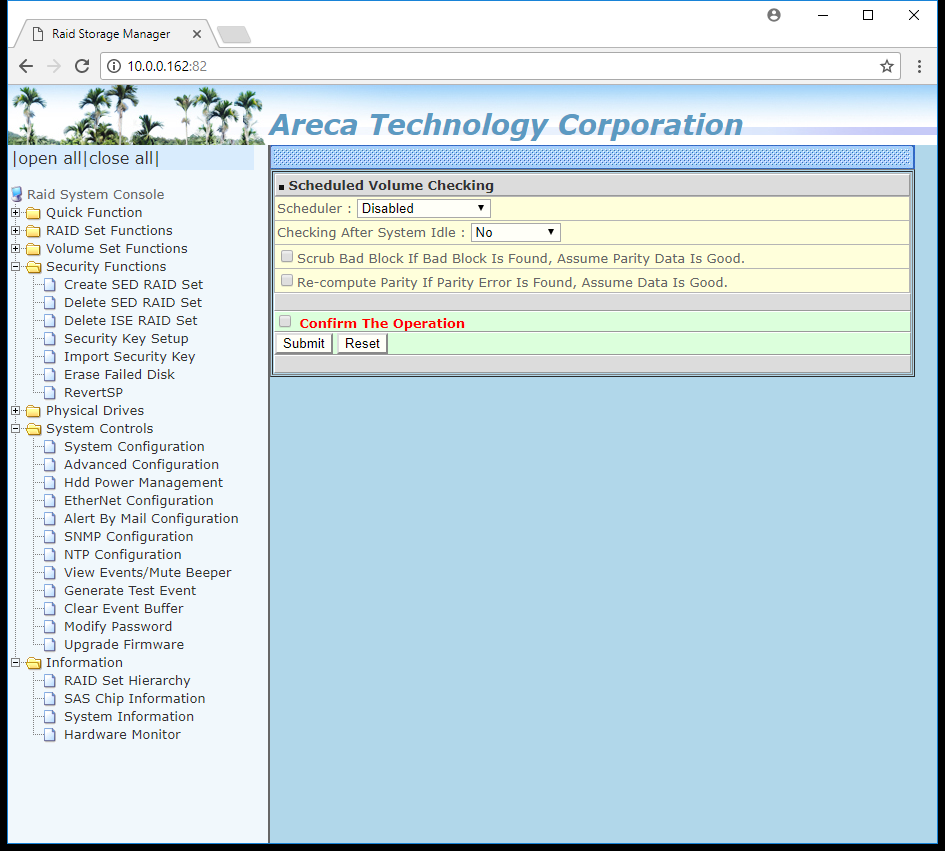Open System Information page
This screenshot has height=851, width=945.
[x=129, y=717]
